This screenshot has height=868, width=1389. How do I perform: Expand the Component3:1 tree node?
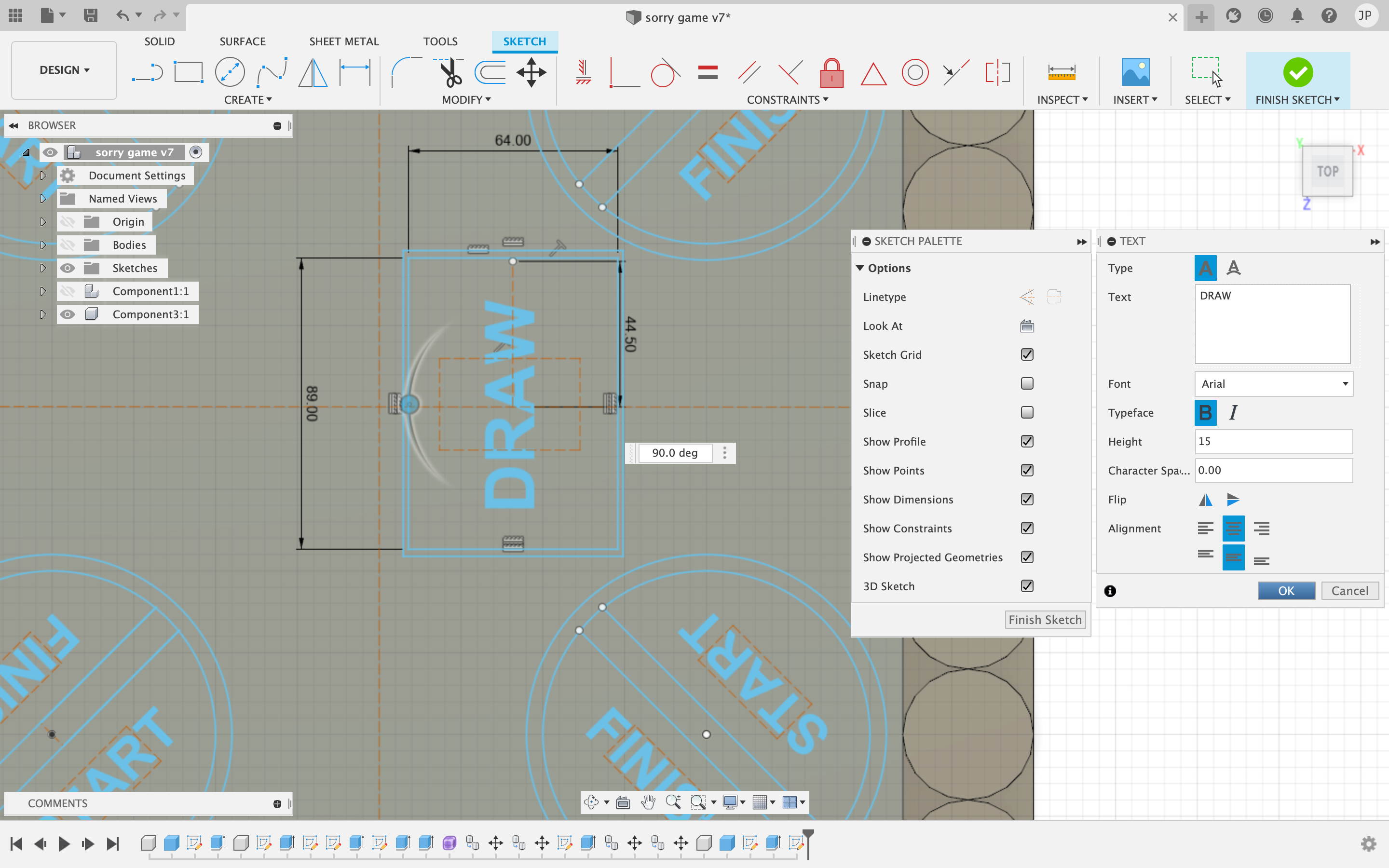coord(43,314)
